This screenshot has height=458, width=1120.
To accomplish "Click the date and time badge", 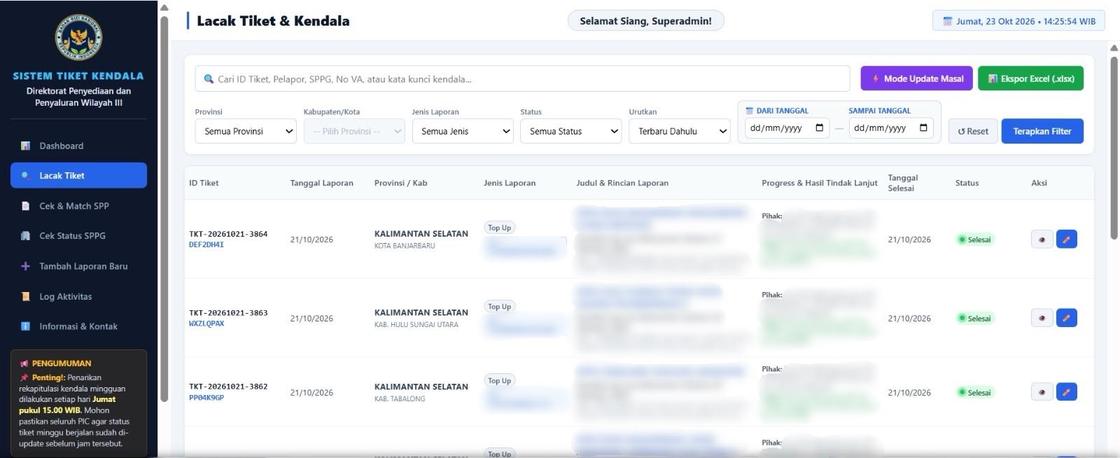I will point(1019,21).
